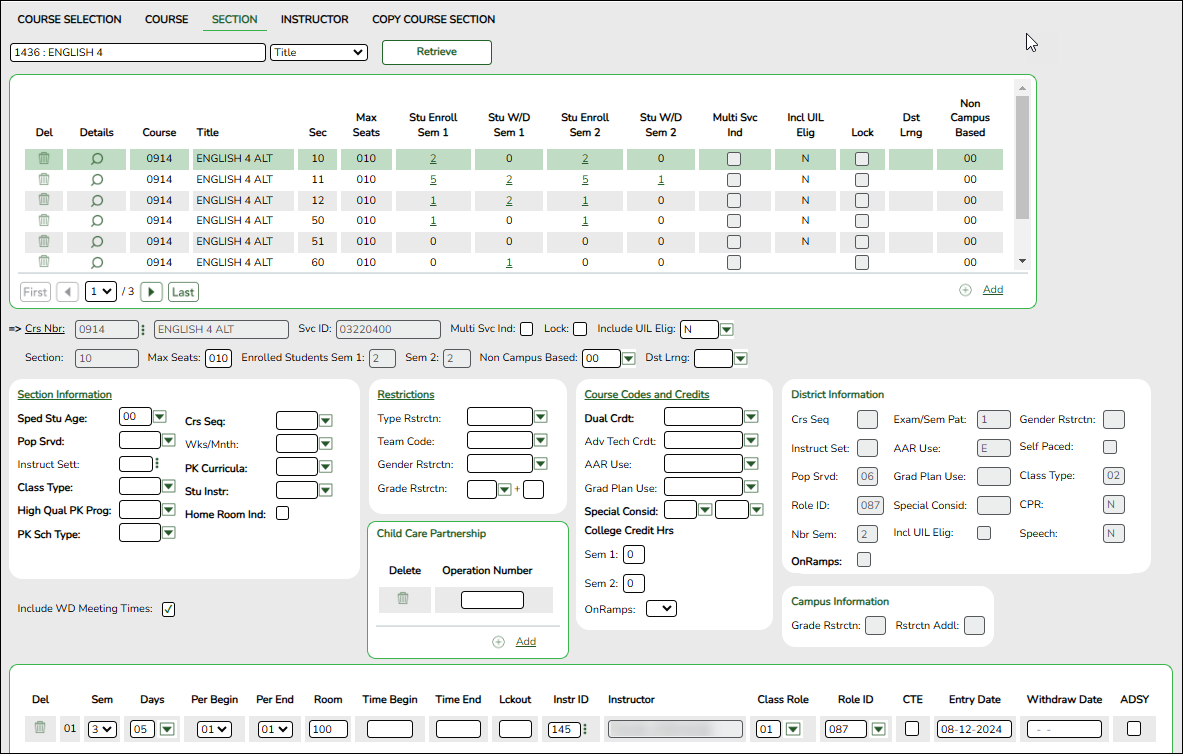
Task: Add a new course section row
Action: coord(992,289)
